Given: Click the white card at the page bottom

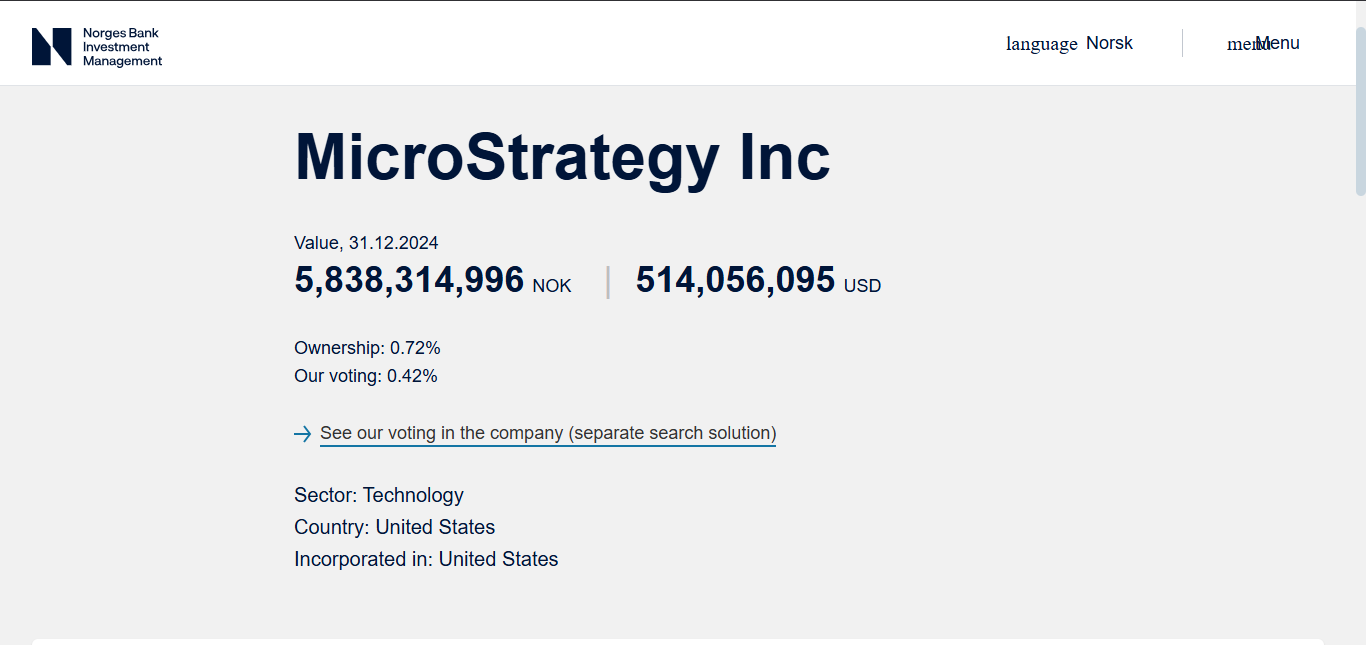Looking at the screenshot, I should (x=678, y=641).
